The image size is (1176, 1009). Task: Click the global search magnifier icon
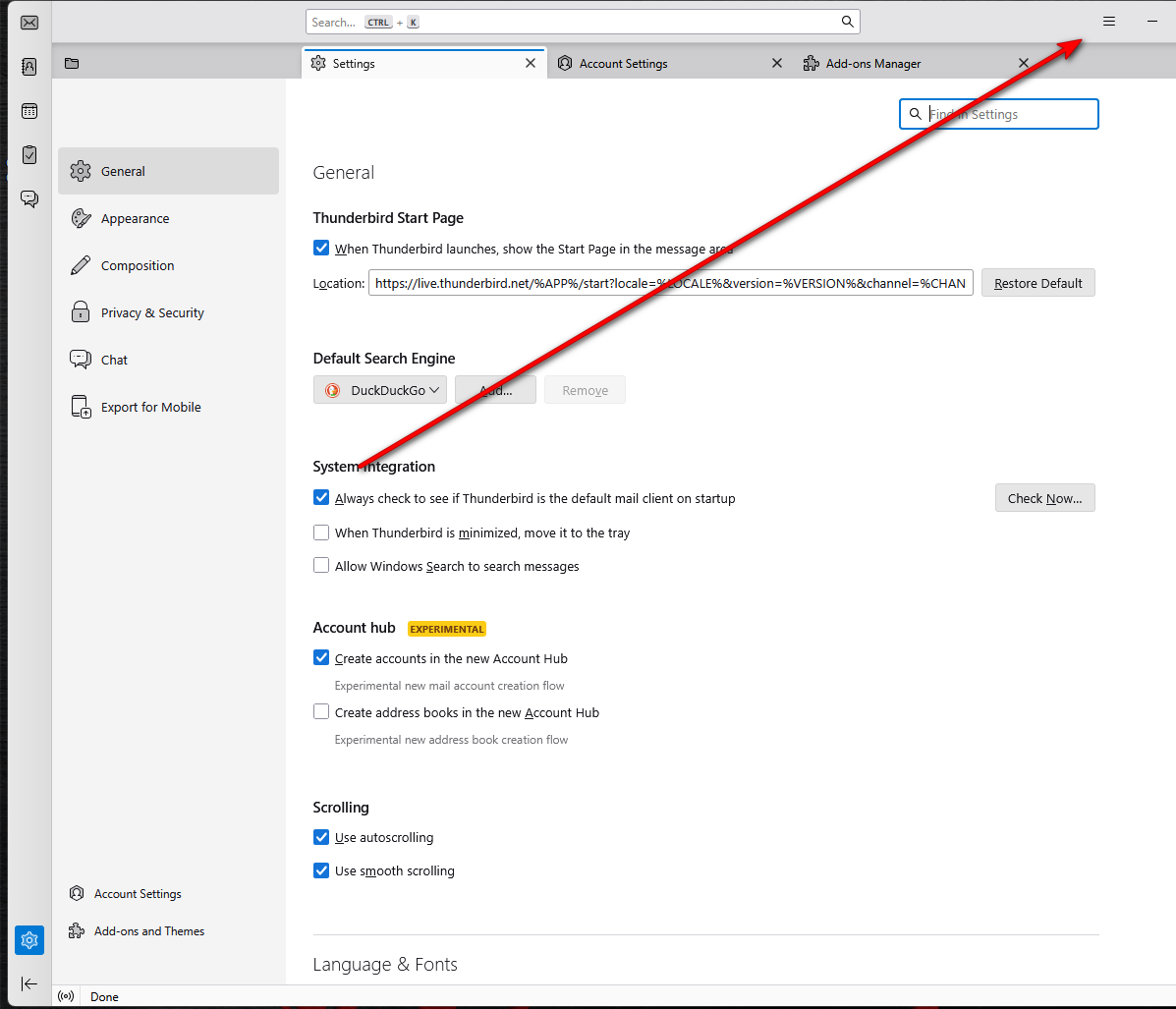[848, 22]
